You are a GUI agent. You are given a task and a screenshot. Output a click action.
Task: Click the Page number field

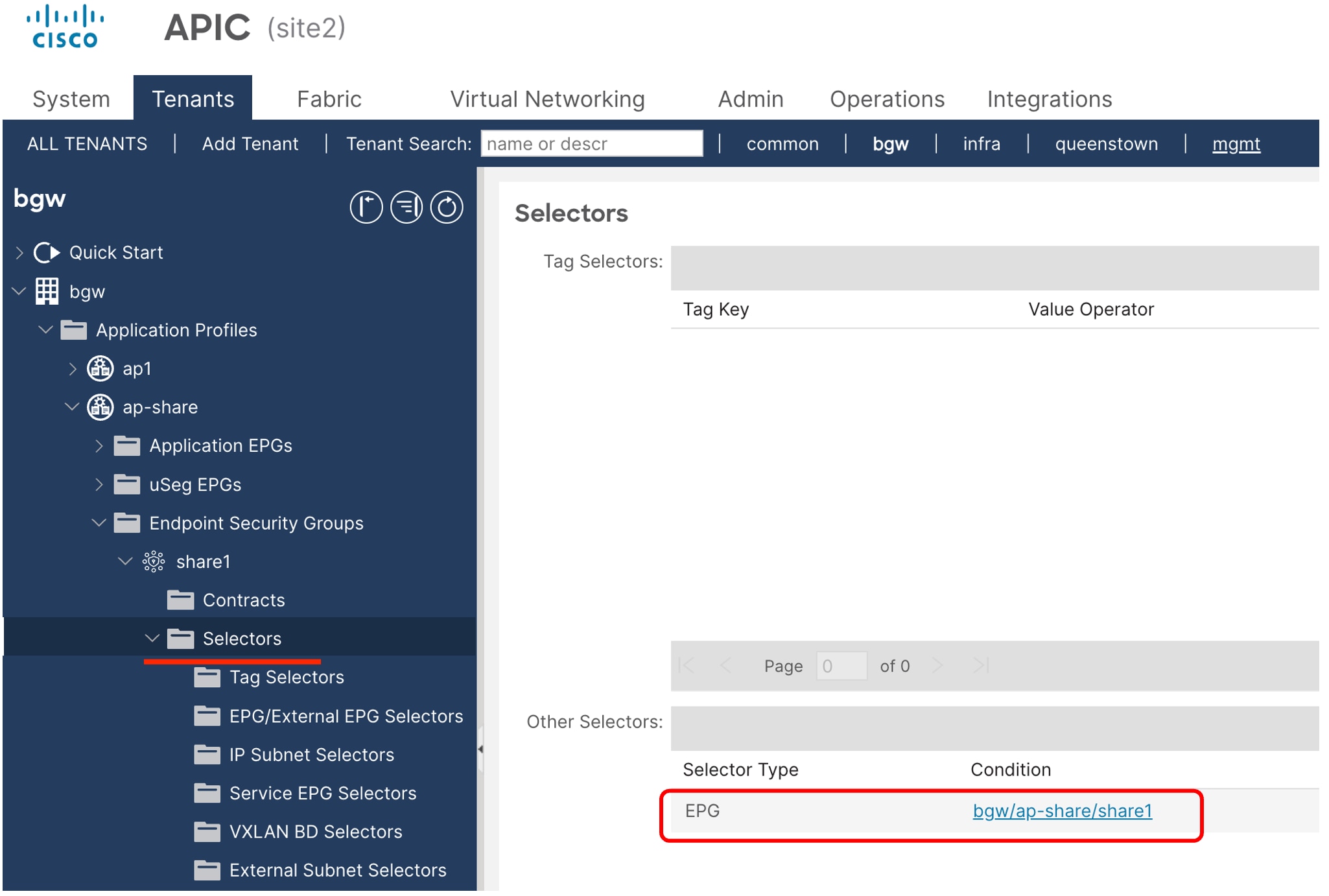(841, 666)
